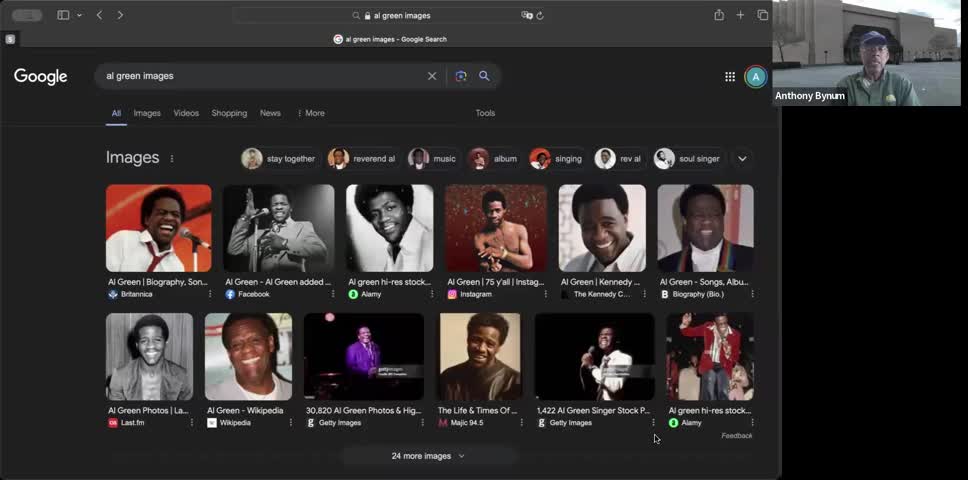Filter images by soul singer chip
The image size is (968, 480).
tap(689, 159)
